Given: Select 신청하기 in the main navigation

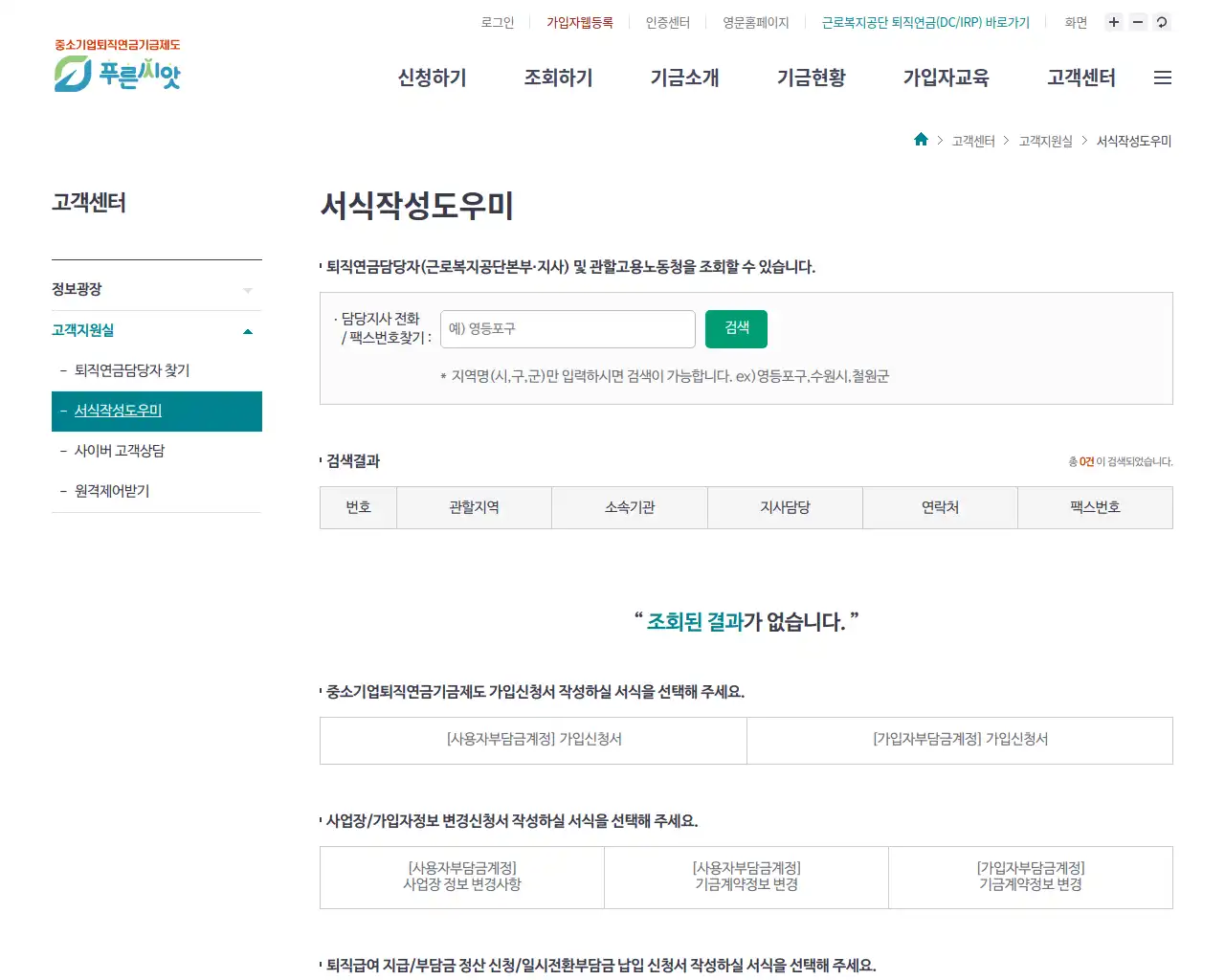Looking at the screenshot, I should pyautogui.click(x=431, y=78).
